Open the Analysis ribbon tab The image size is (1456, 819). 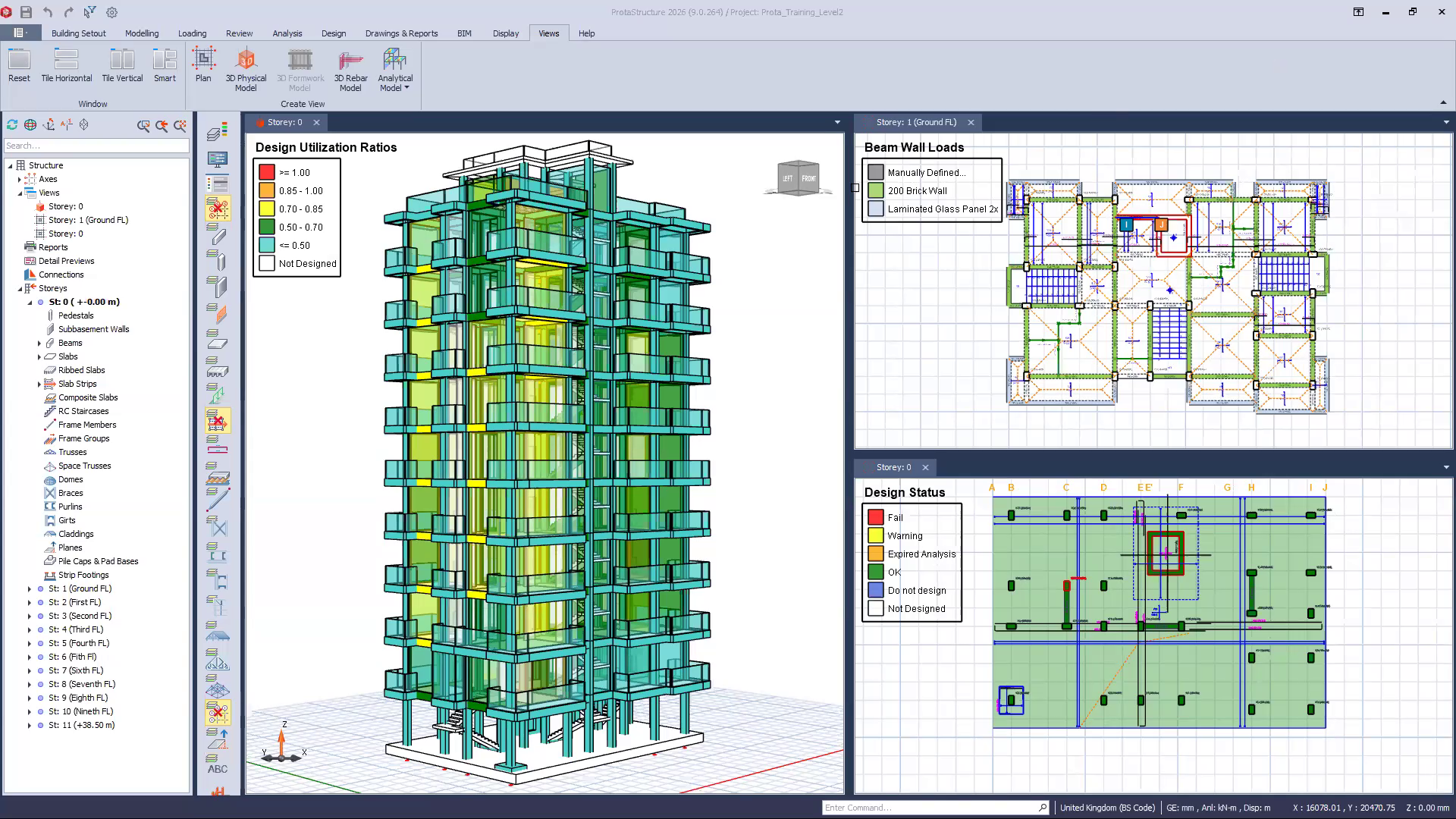pos(287,33)
